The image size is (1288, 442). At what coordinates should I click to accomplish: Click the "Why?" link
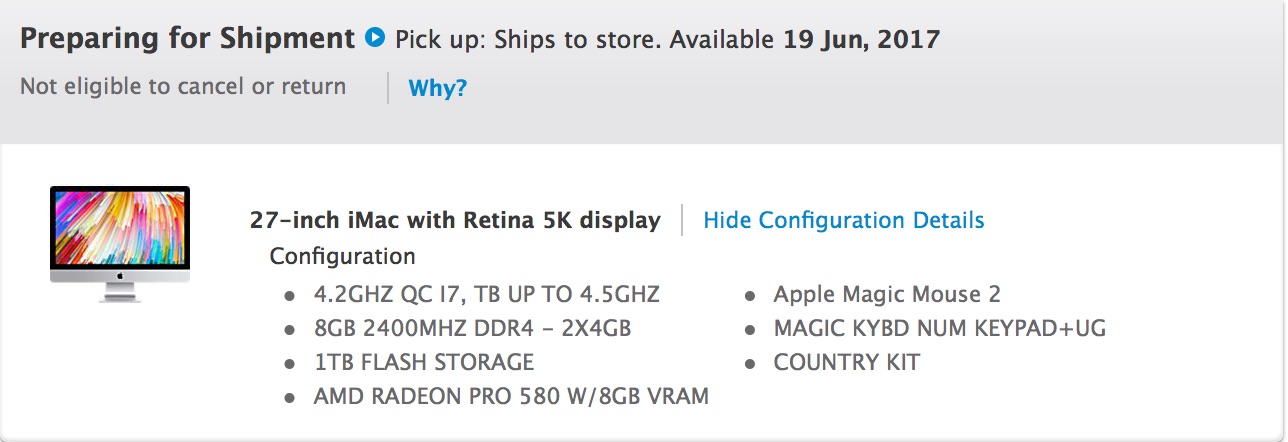coord(437,88)
